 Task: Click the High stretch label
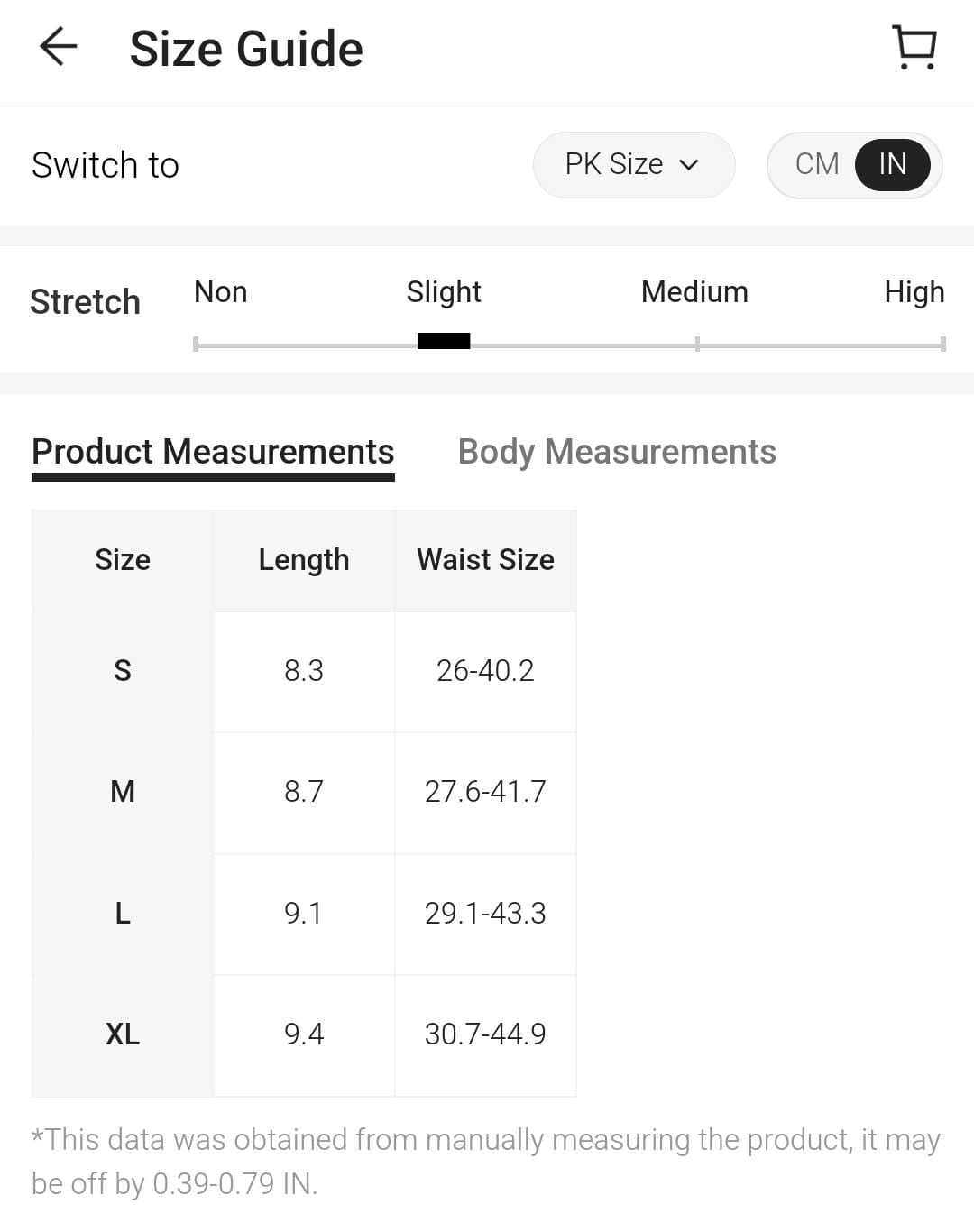pyautogui.click(x=914, y=292)
